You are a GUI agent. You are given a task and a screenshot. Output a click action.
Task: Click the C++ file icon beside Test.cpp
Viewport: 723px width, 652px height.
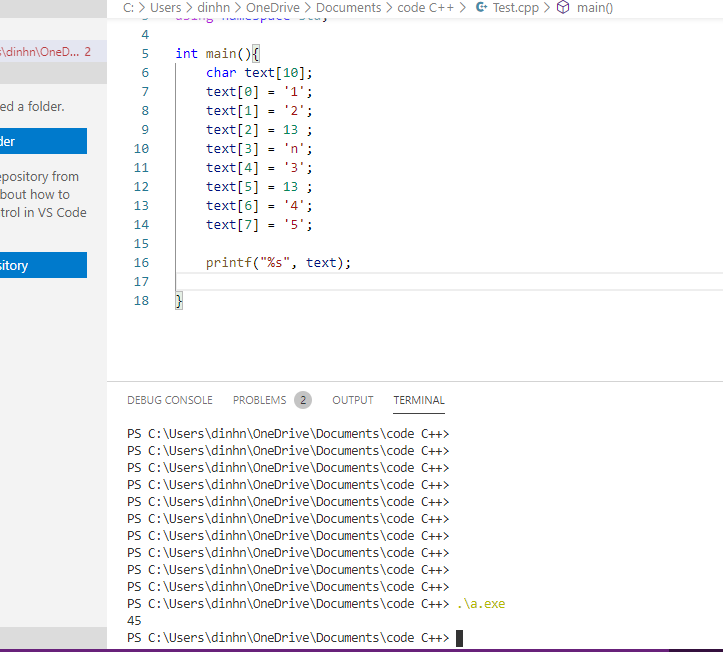(x=481, y=8)
